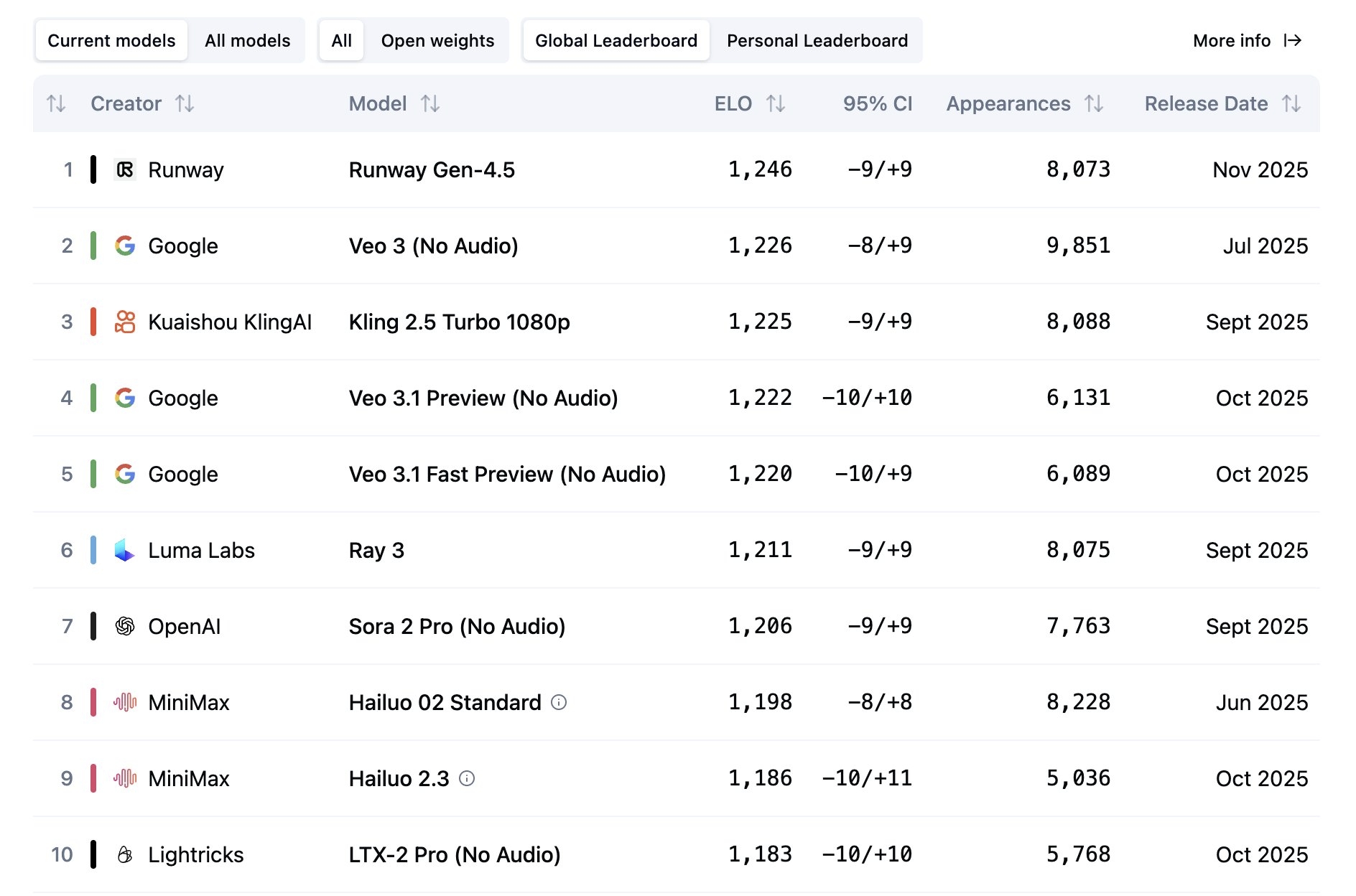This screenshot has width=1356, height=896.
Task: Switch to All models view
Action: tap(247, 40)
